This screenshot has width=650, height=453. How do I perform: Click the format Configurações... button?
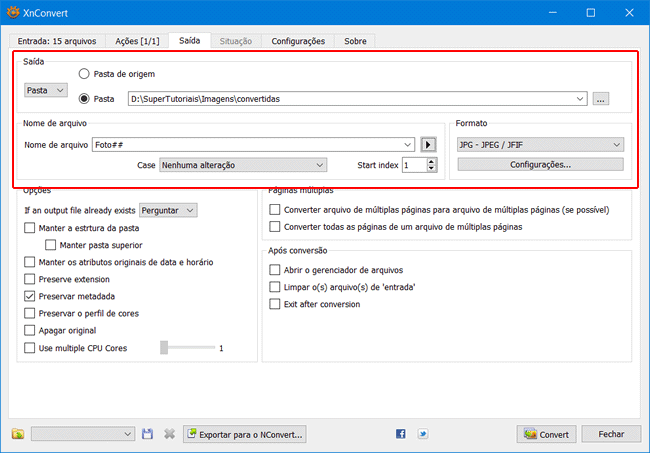pyautogui.click(x=540, y=164)
